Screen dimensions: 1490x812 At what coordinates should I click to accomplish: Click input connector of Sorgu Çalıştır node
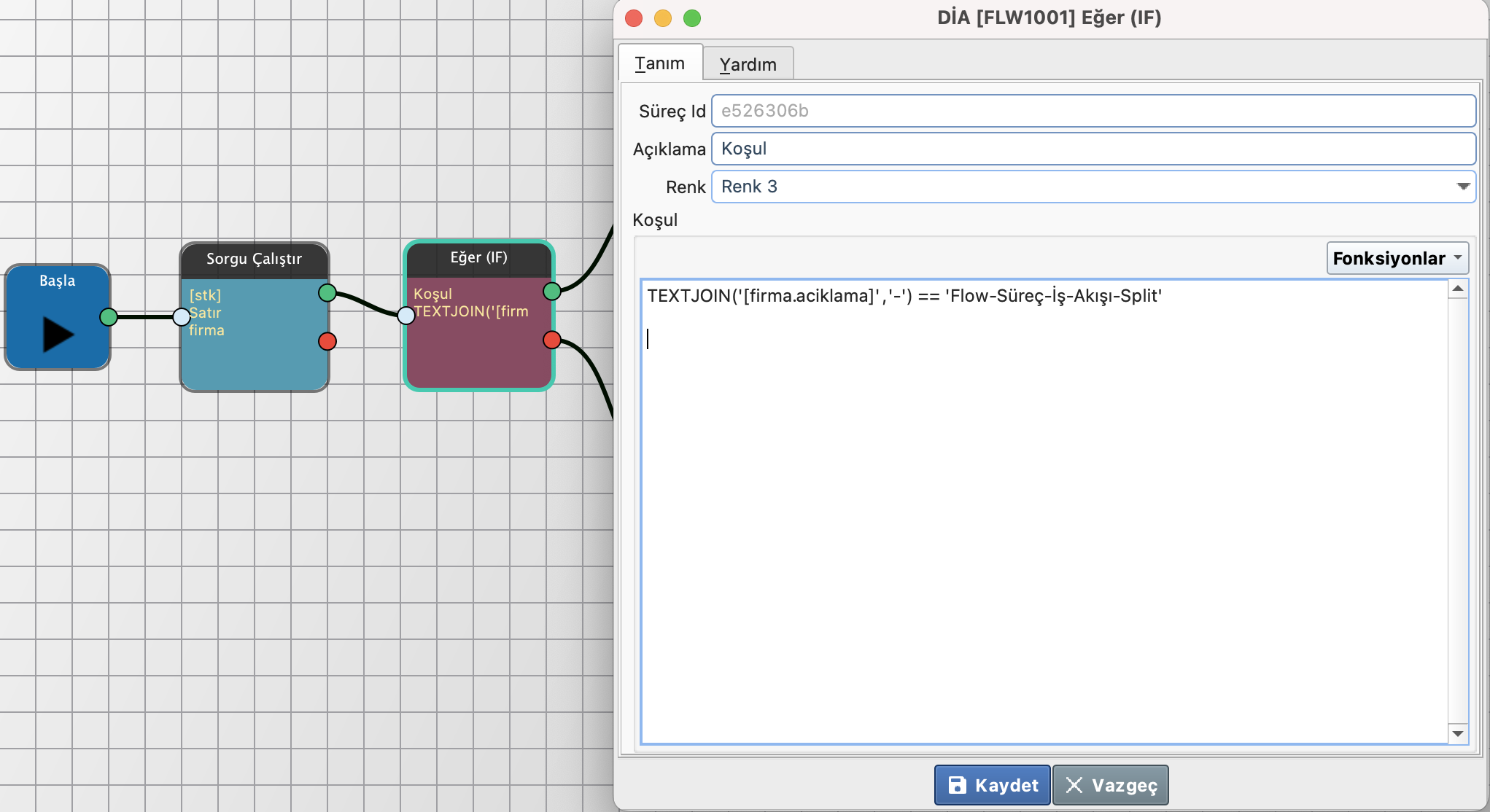(x=182, y=317)
